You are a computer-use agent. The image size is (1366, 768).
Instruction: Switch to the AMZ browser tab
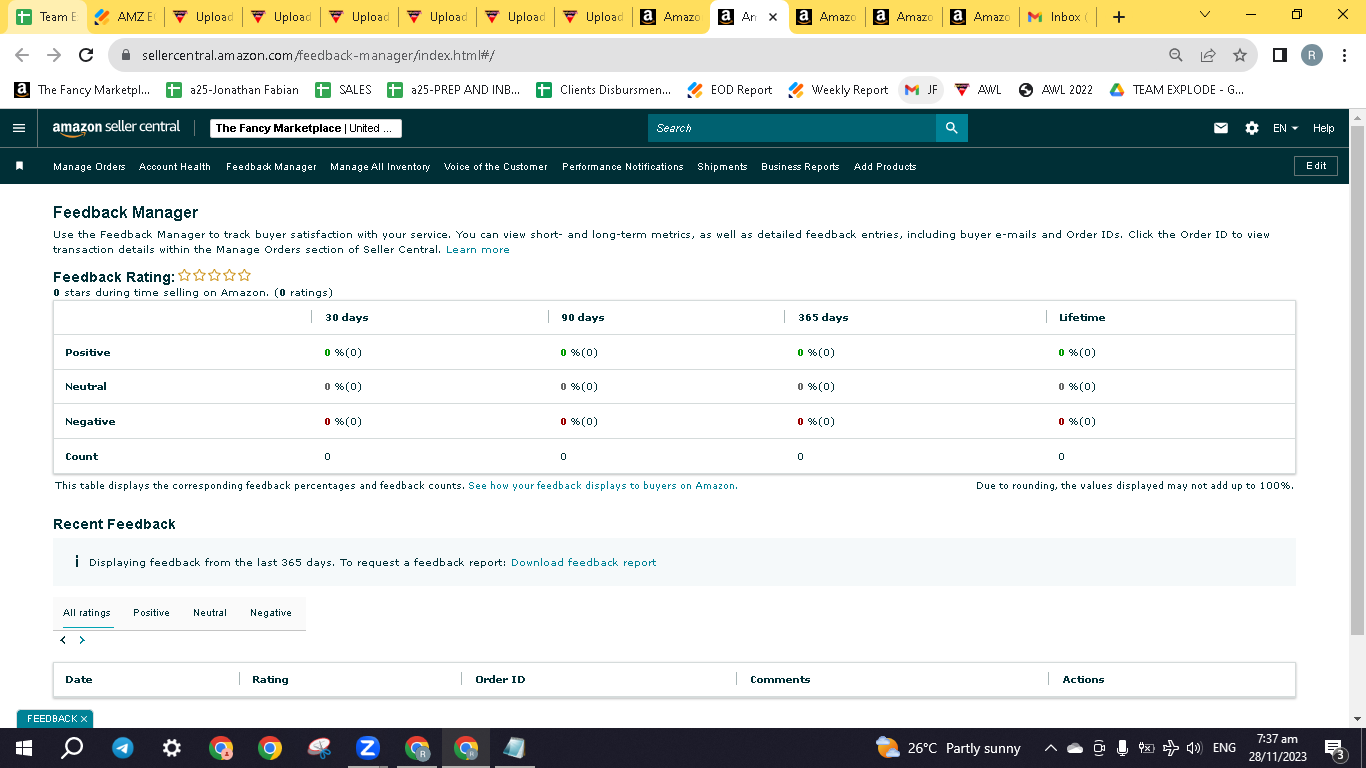tap(125, 17)
